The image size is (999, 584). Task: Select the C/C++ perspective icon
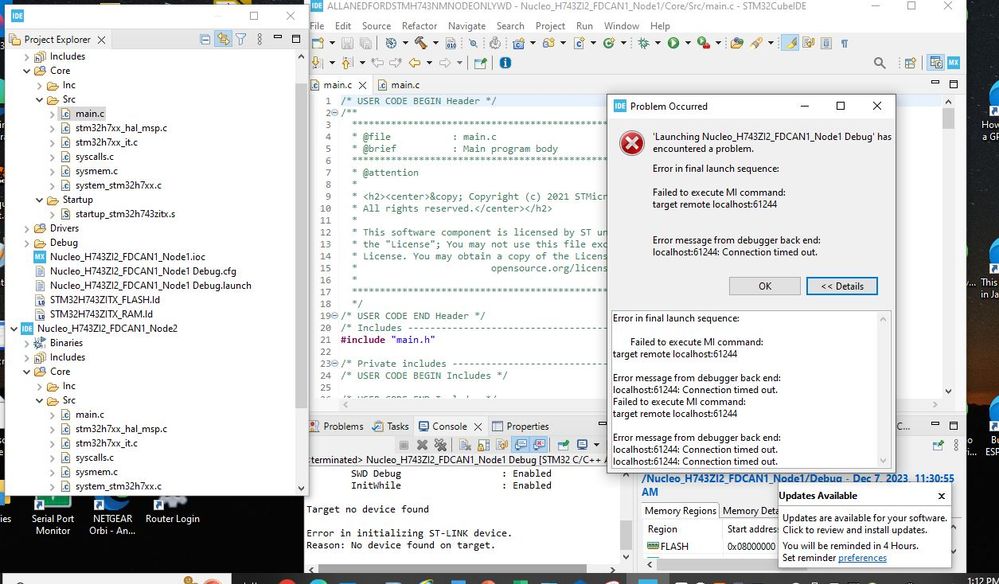(936, 62)
